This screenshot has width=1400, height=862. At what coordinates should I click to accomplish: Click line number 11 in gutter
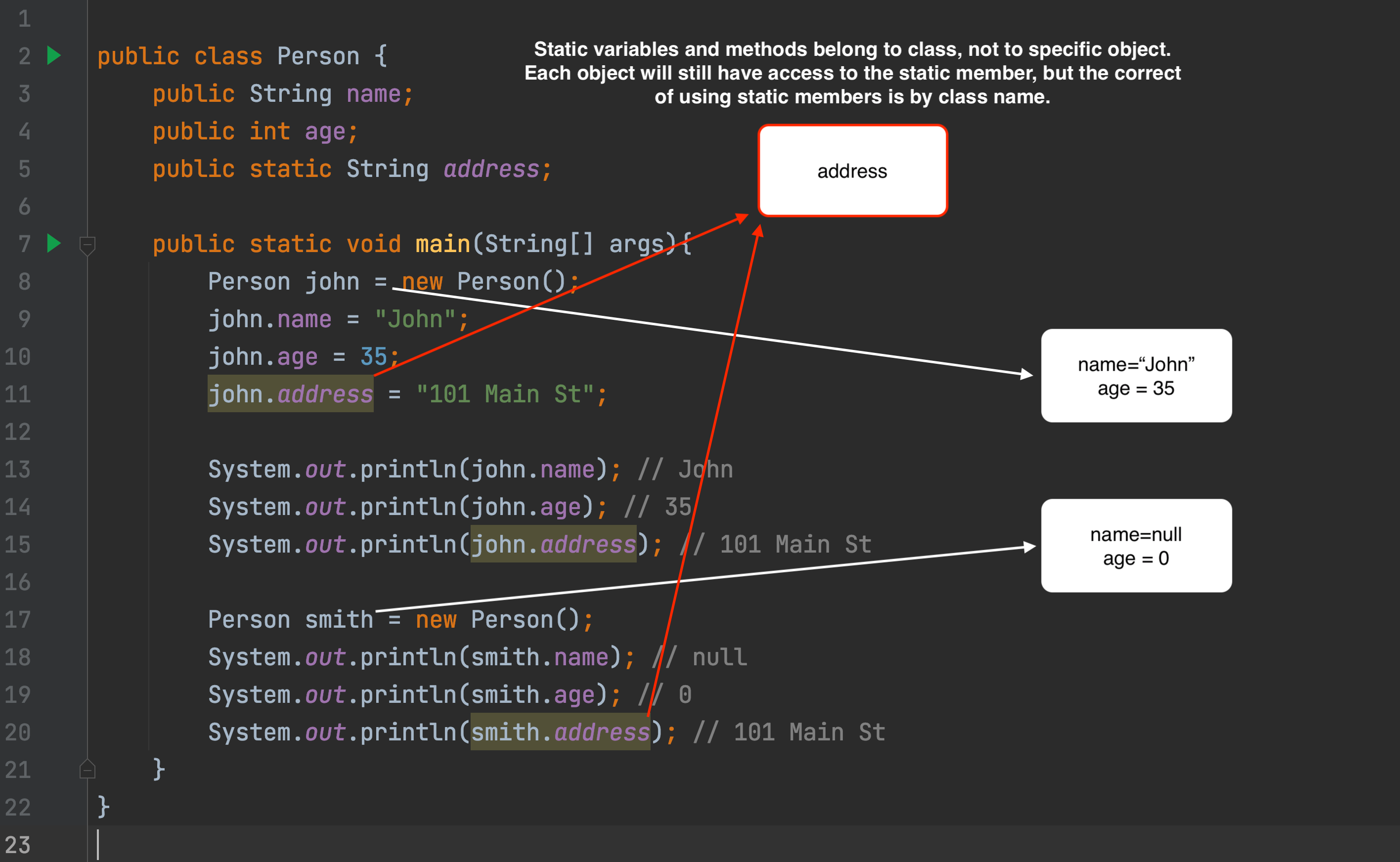(x=18, y=394)
